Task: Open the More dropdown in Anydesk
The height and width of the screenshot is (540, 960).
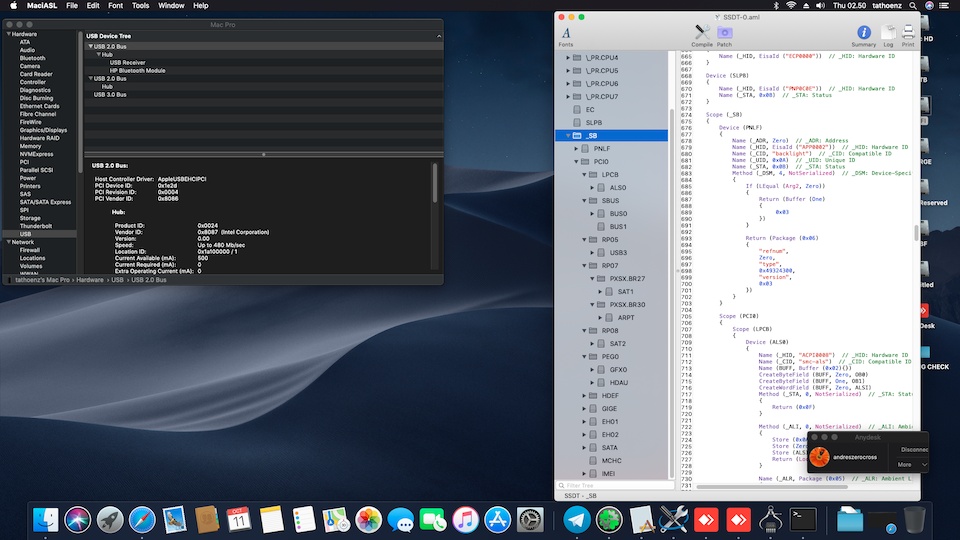Action: tap(910, 464)
